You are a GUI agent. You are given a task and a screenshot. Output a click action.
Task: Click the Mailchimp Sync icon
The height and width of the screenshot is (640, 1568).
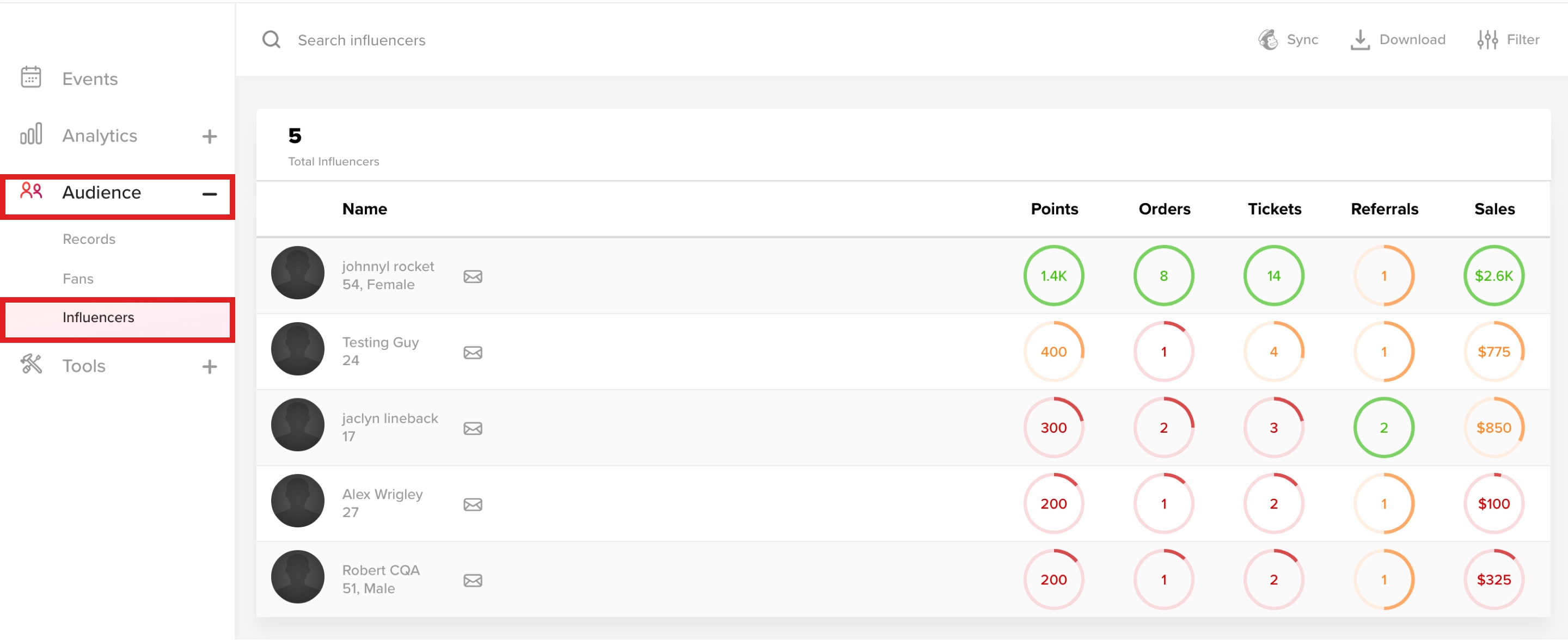(1267, 40)
